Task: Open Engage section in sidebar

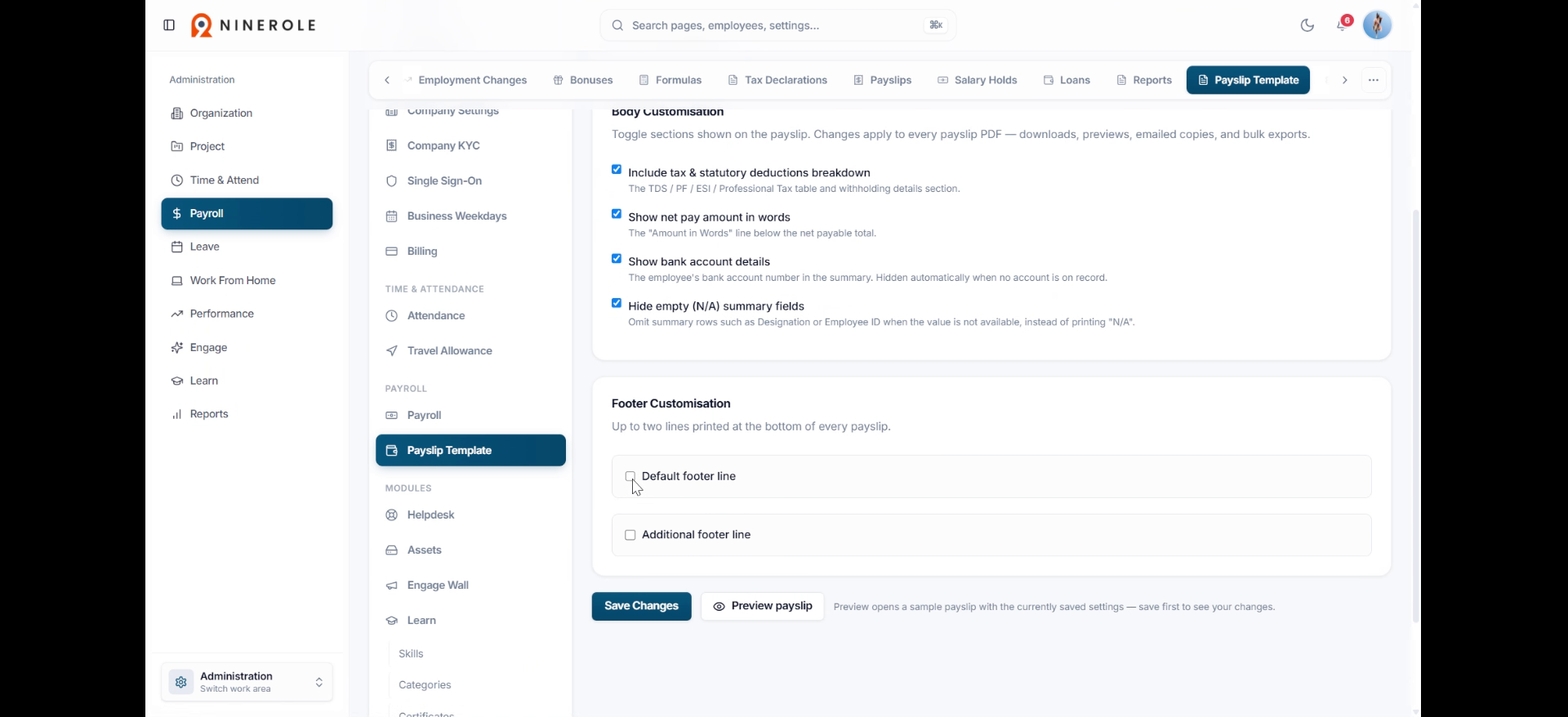Action: pos(247,347)
